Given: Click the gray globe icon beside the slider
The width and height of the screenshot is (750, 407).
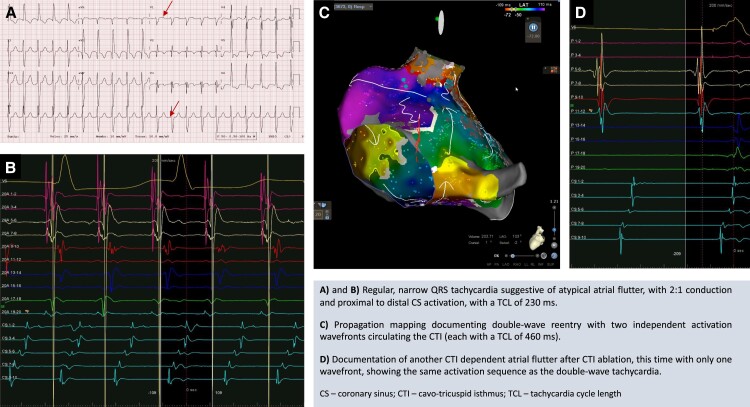Looking at the screenshot, I should click(x=543, y=256).
